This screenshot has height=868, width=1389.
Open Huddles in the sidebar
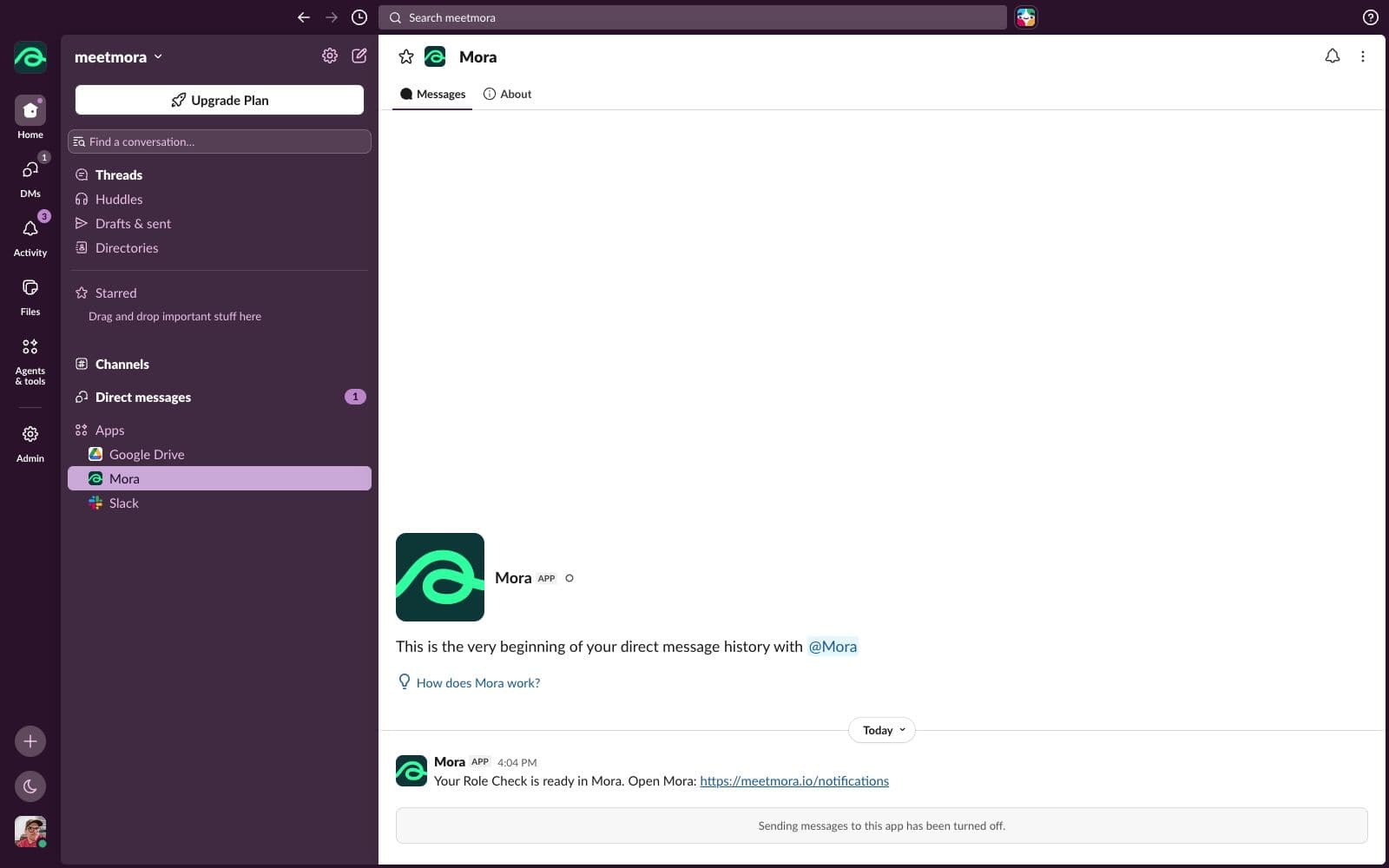click(220, 199)
